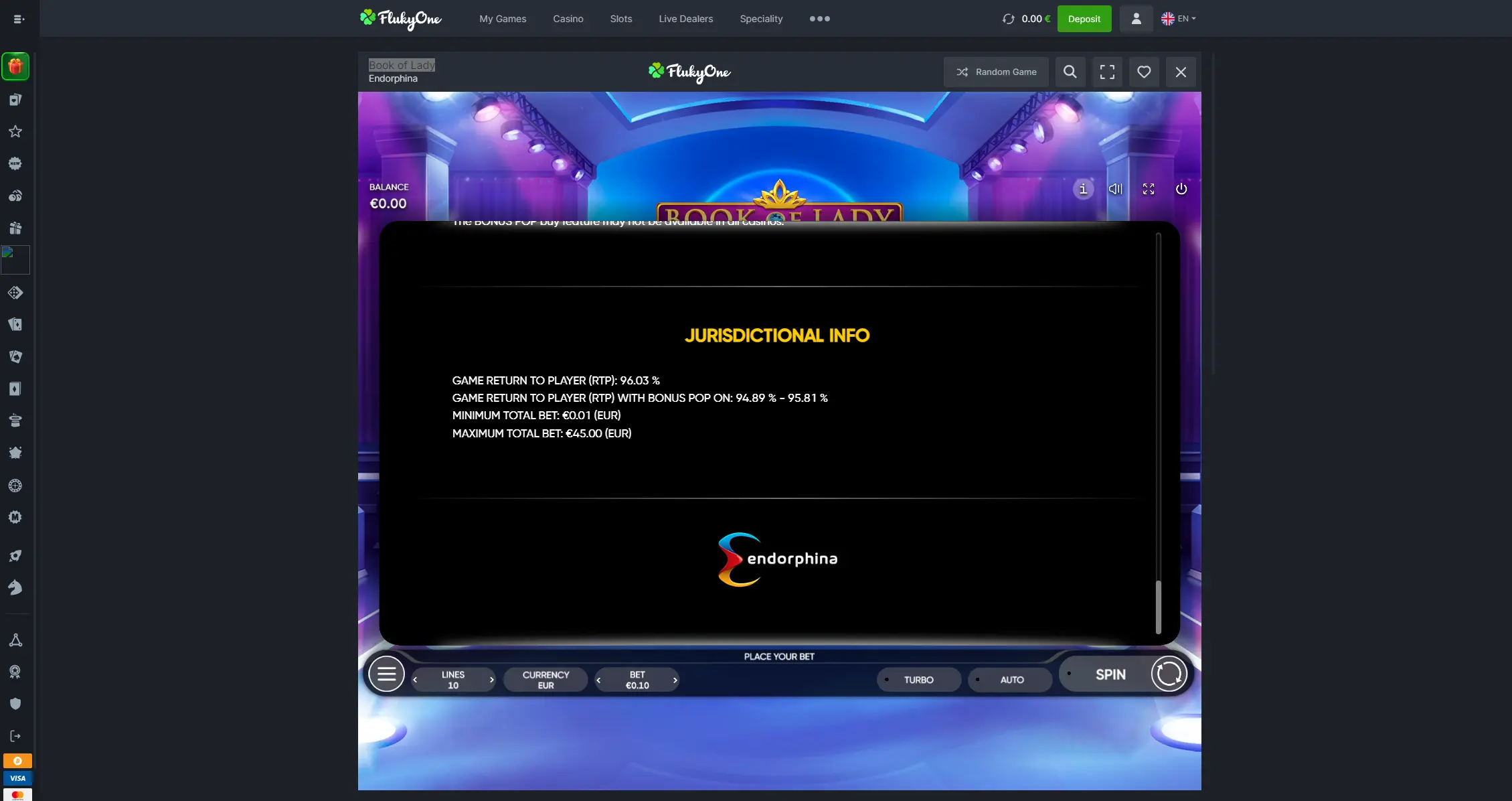Decrease the number of LINES
The width and height of the screenshot is (1512, 801).
click(415, 680)
